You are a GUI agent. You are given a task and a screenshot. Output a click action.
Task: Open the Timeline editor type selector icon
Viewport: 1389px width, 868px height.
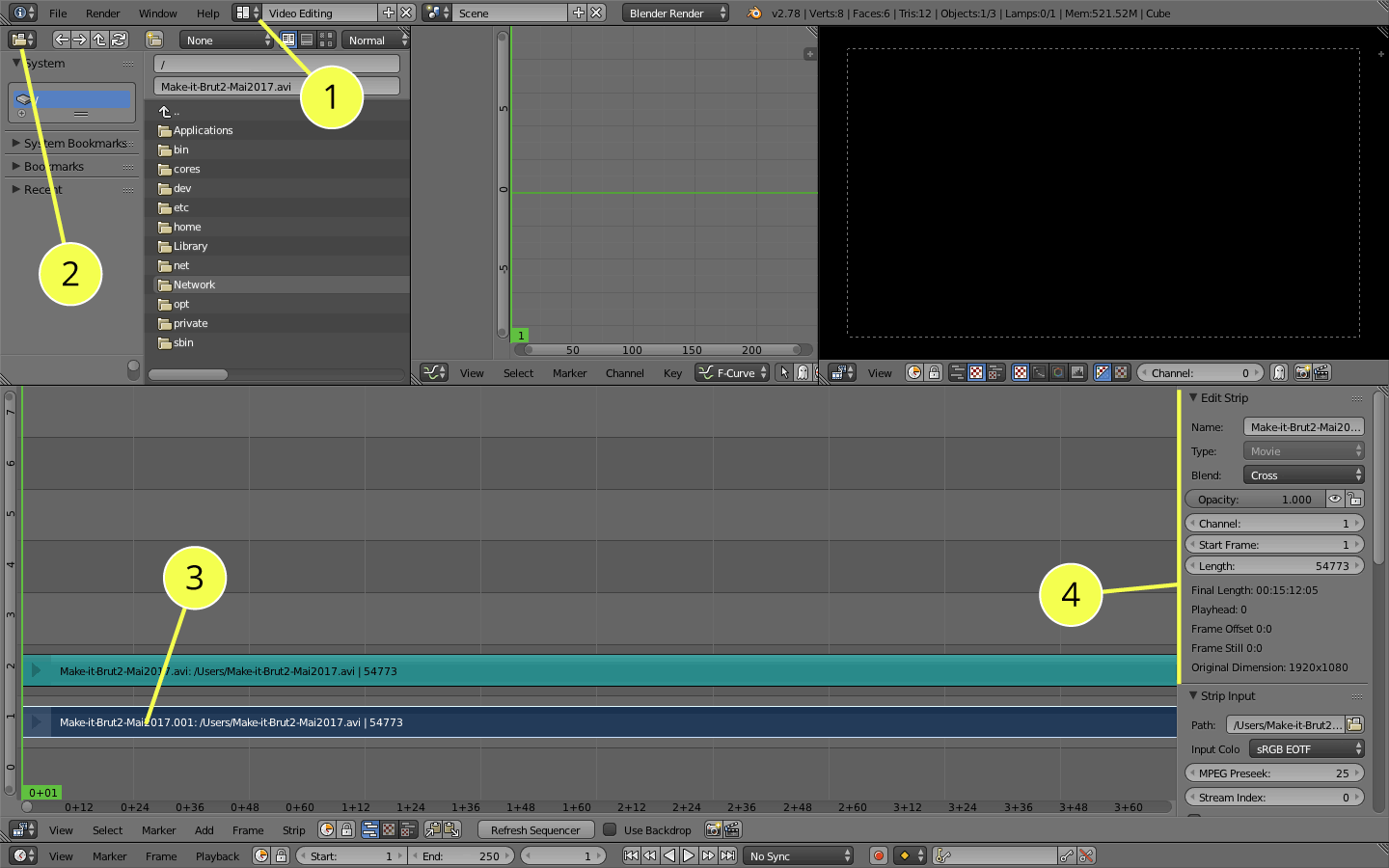coord(22,855)
